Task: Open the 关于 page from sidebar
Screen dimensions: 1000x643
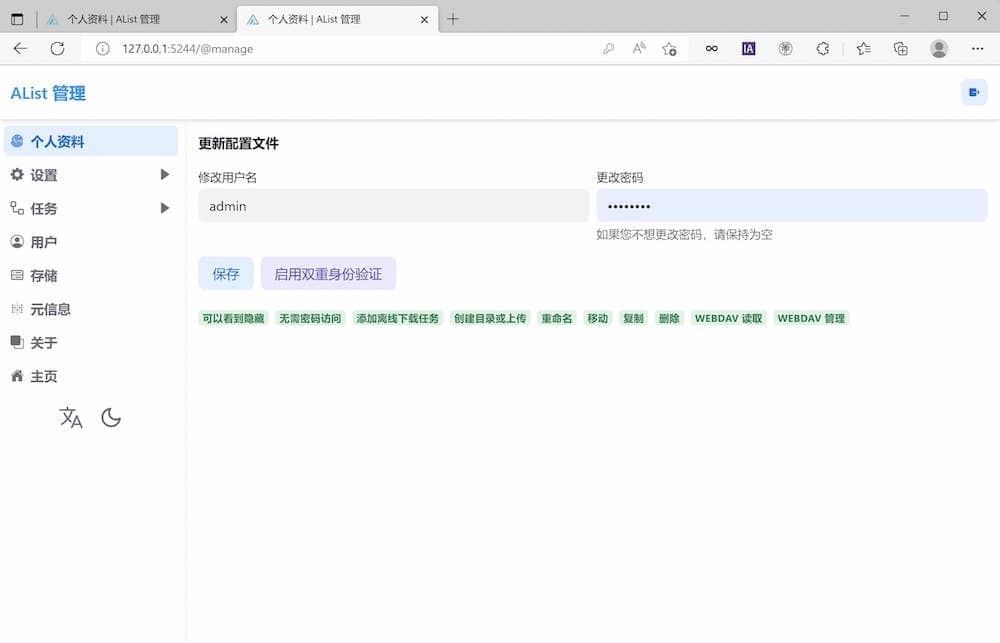Action: pos(43,343)
